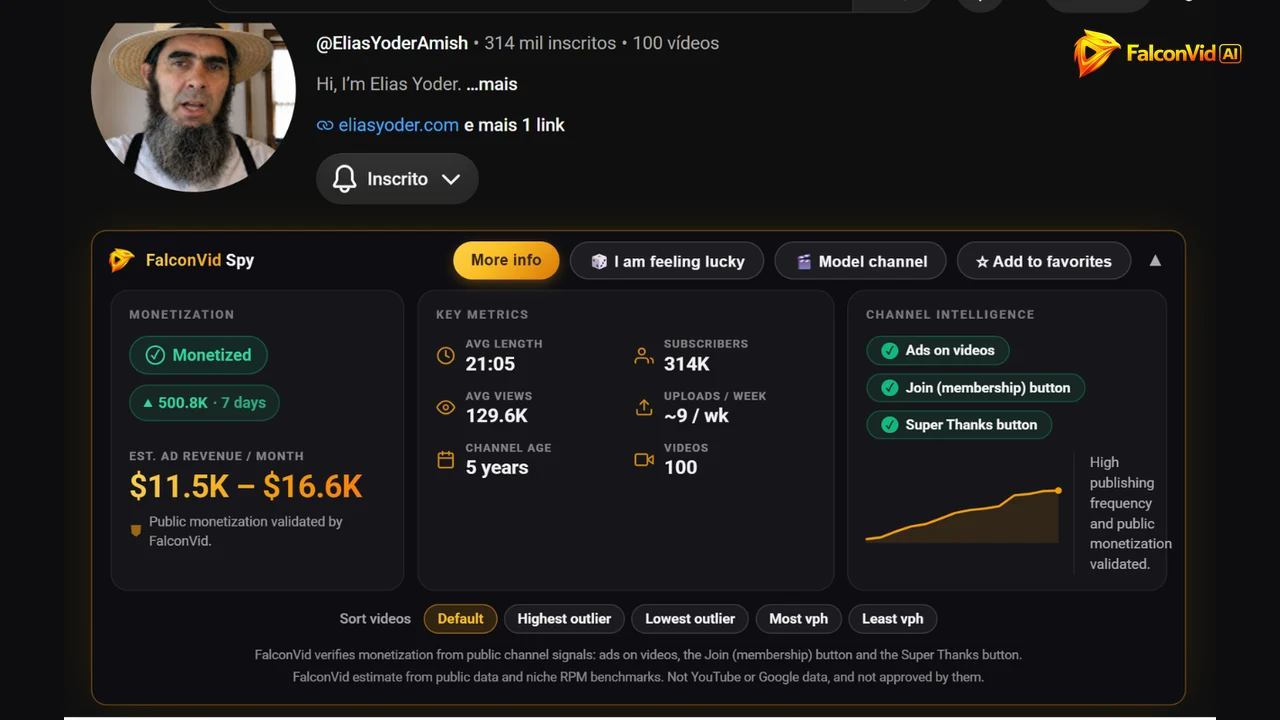Click the 500.8K · 7 days badge
The width and height of the screenshot is (1280, 720).
(x=204, y=403)
